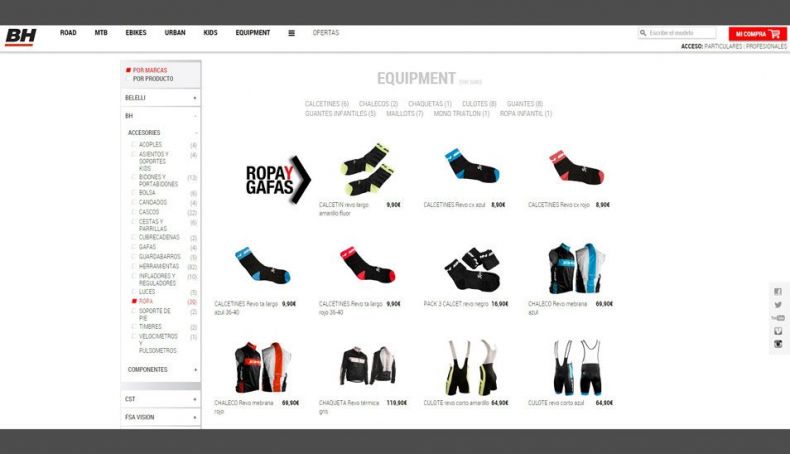Screen dimensions: 790x454
Task: Check the Cascos category checkbox
Action: [134, 212]
